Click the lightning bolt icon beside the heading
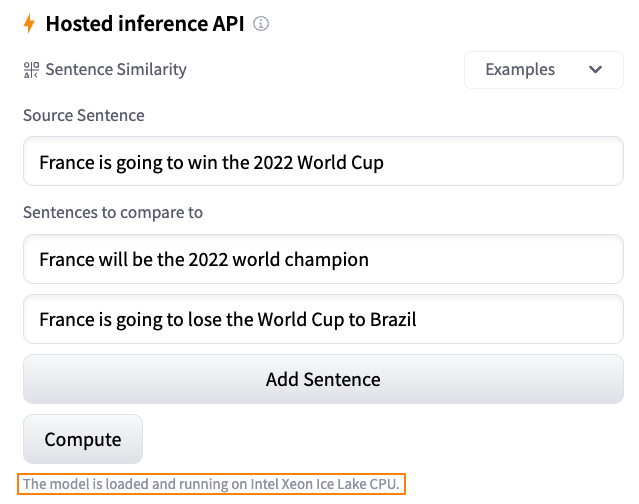639x504 pixels. click(x=29, y=24)
